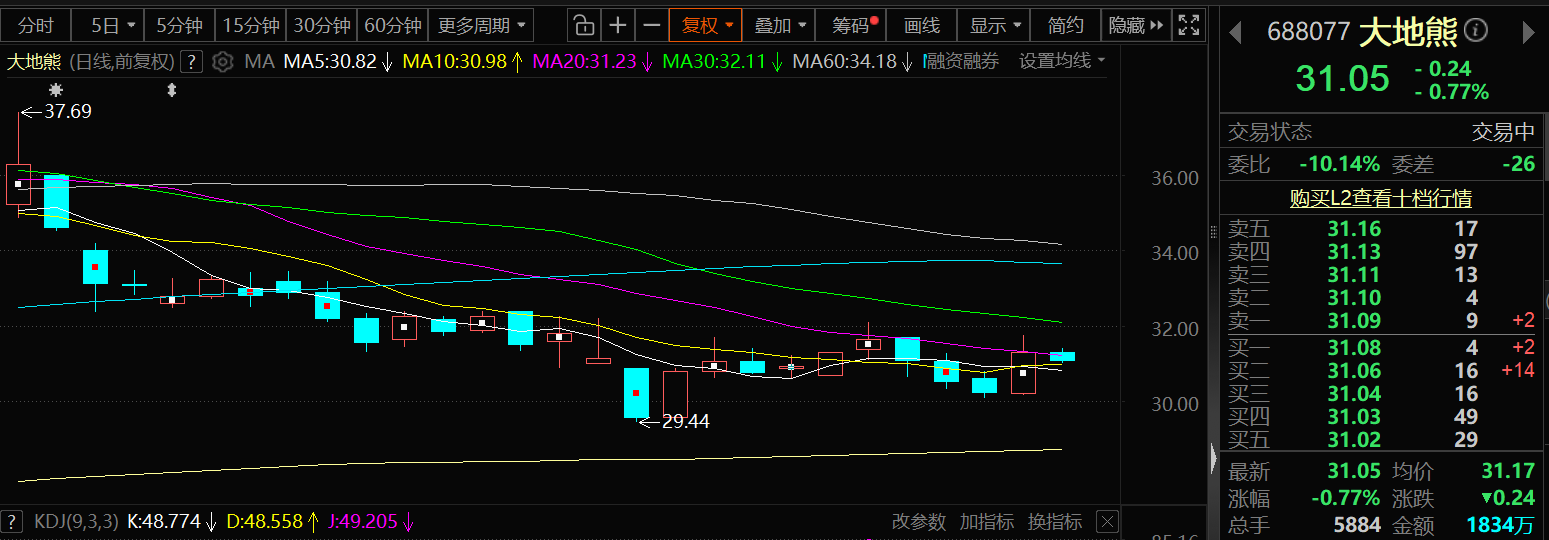Go to previous stock with left arrow
The height and width of the screenshot is (540, 1549).
[x=1236, y=33]
